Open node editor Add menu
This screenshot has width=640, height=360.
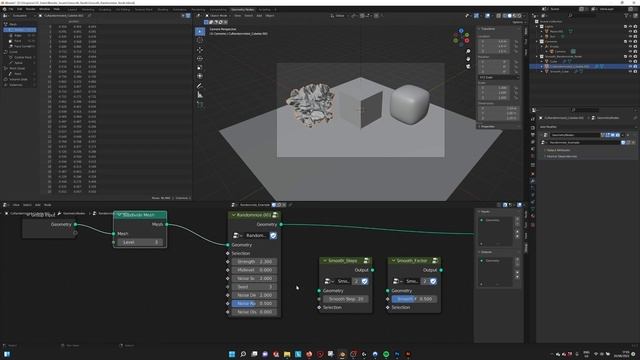point(38,205)
